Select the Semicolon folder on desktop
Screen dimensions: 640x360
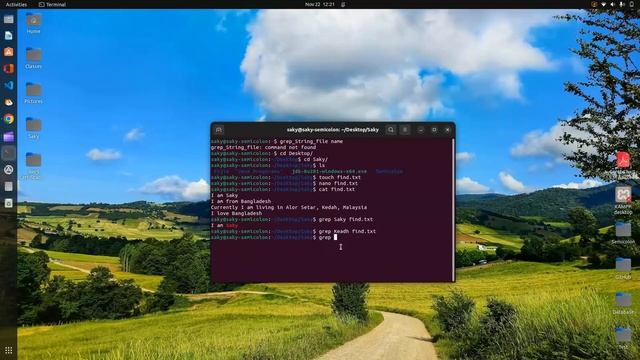(x=623, y=233)
